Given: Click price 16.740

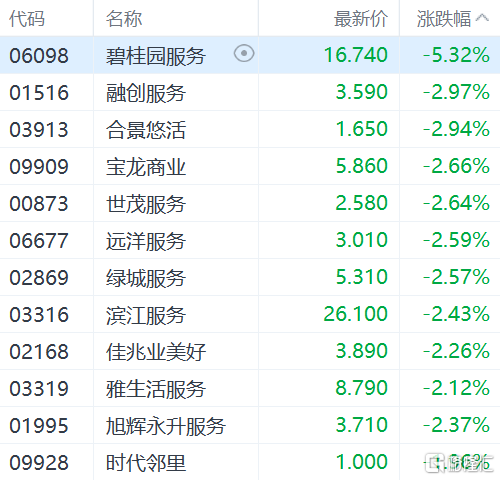Looking at the screenshot, I should tap(356, 55).
